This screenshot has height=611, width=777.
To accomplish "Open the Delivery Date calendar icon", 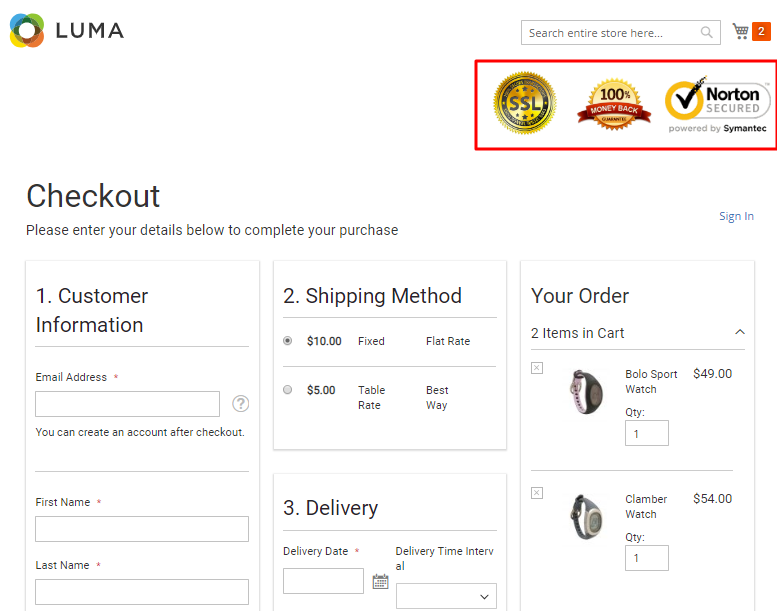I will tap(380, 581).
